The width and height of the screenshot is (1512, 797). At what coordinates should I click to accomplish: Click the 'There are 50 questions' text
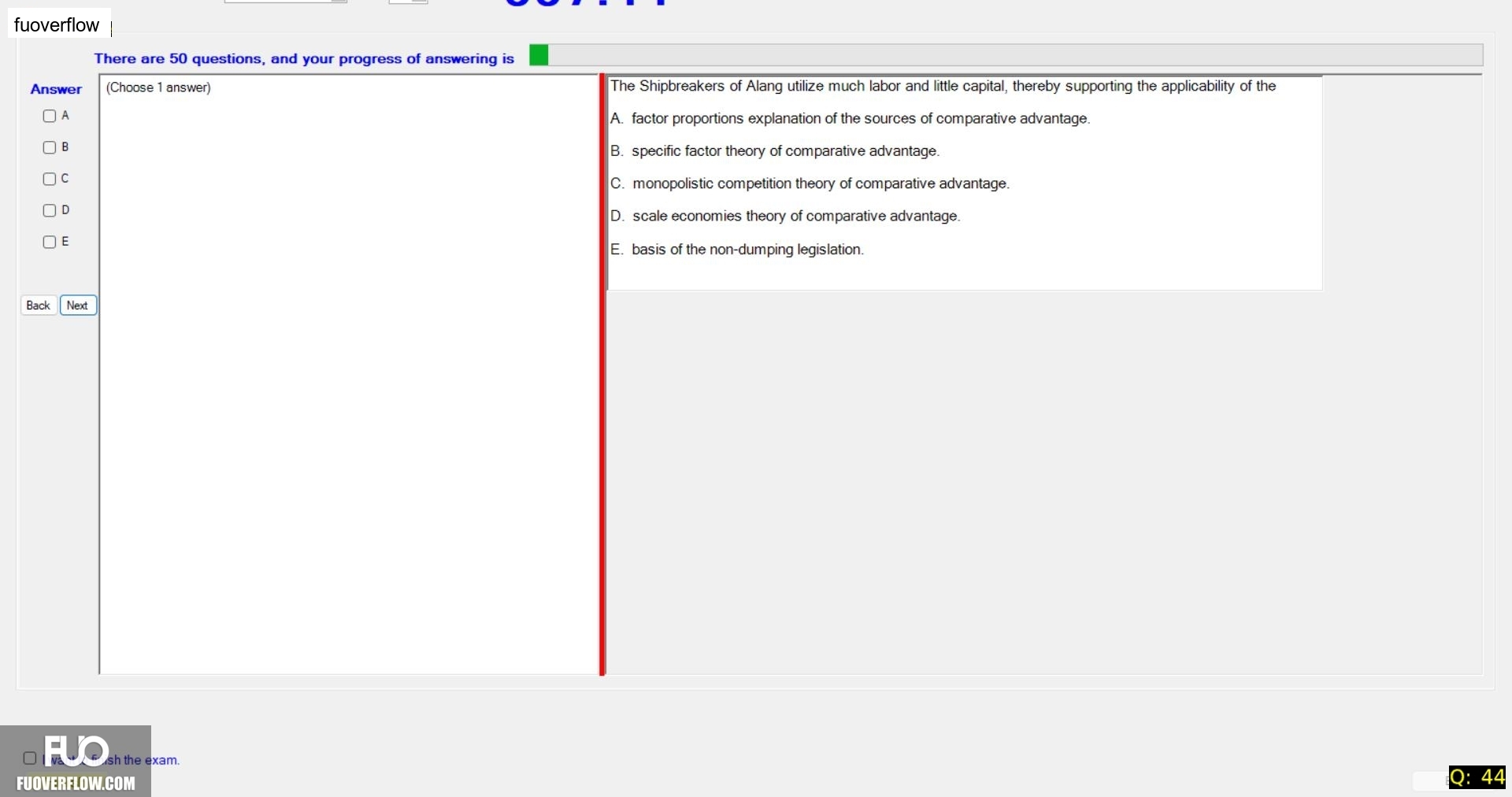click(x=304, y=58)
